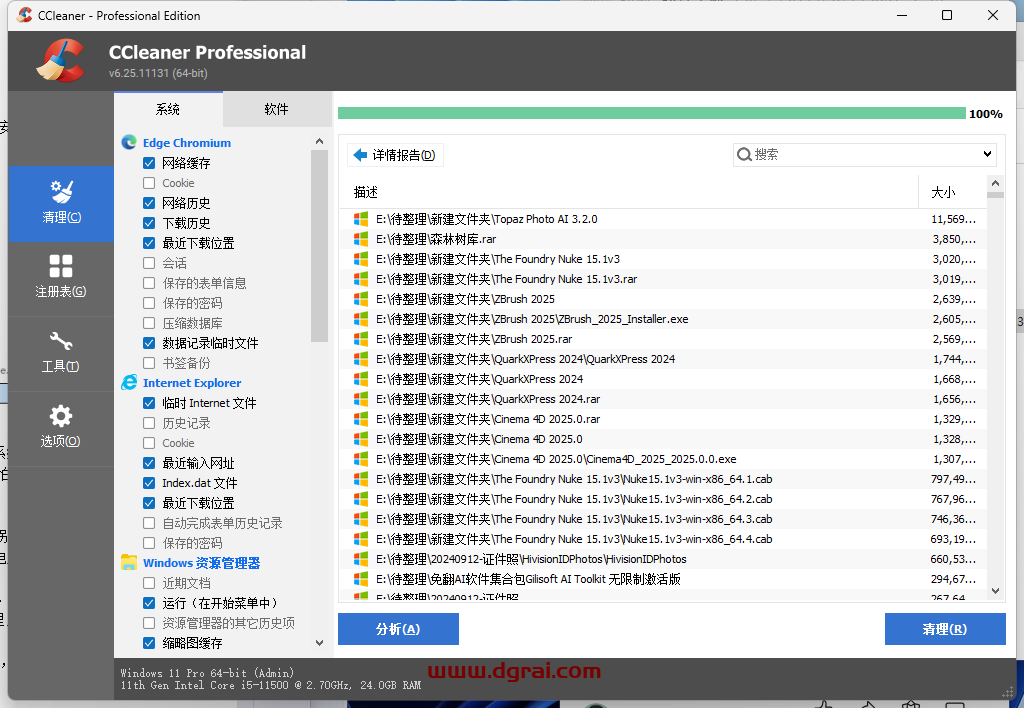Click the Edge Chromium icon
Image resolution: width=1024 pixels, height=708 pixels.
129,142
